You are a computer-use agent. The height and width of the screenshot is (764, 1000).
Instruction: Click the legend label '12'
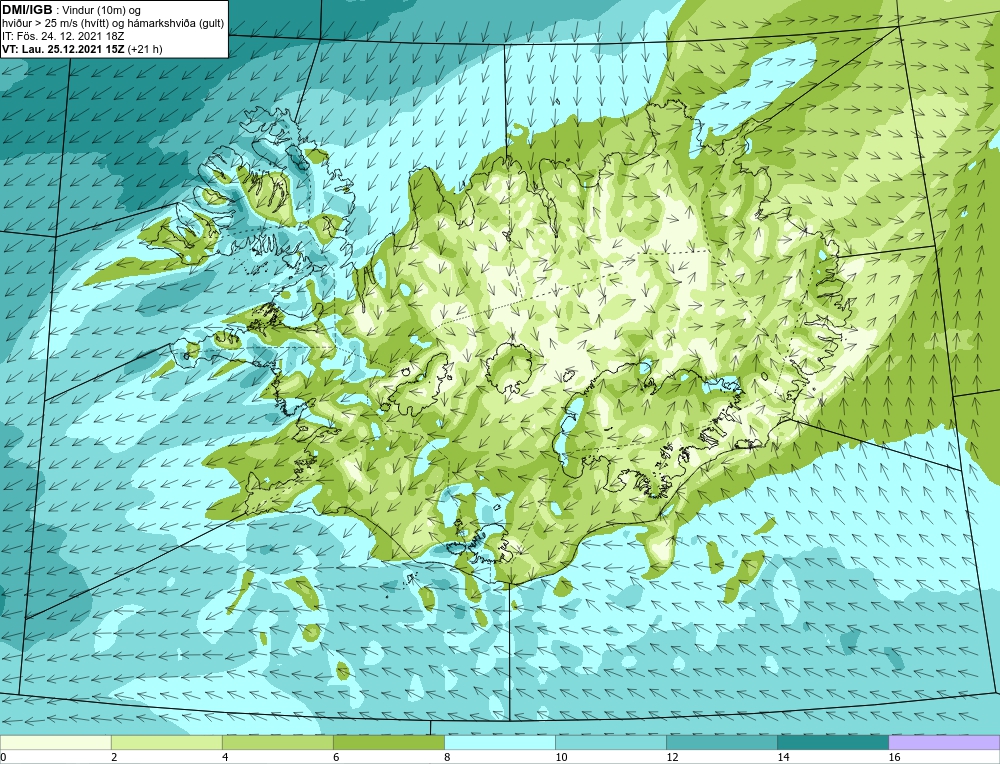point(672,757)
